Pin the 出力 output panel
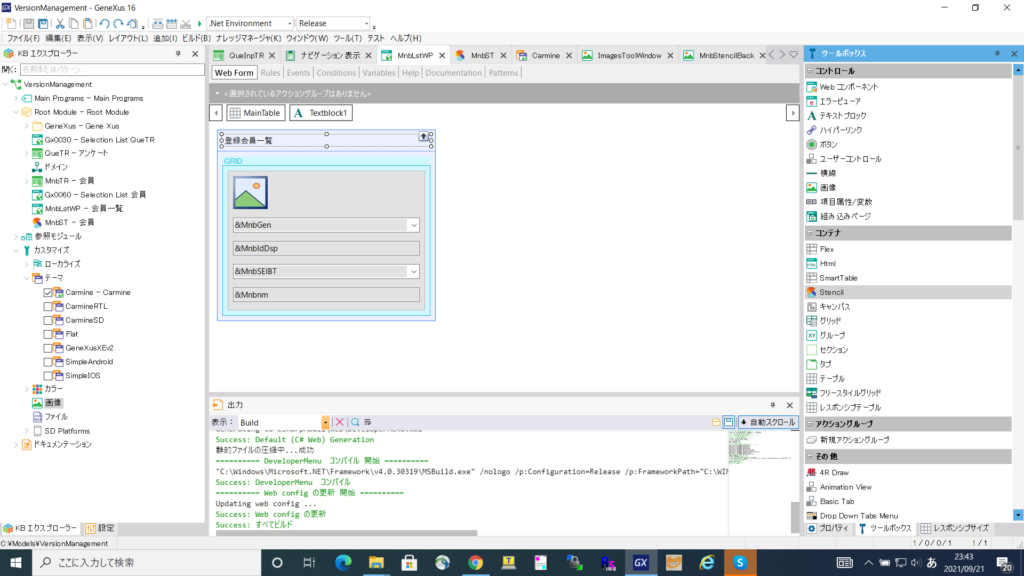1024x576 pixels. coord(773,405)
